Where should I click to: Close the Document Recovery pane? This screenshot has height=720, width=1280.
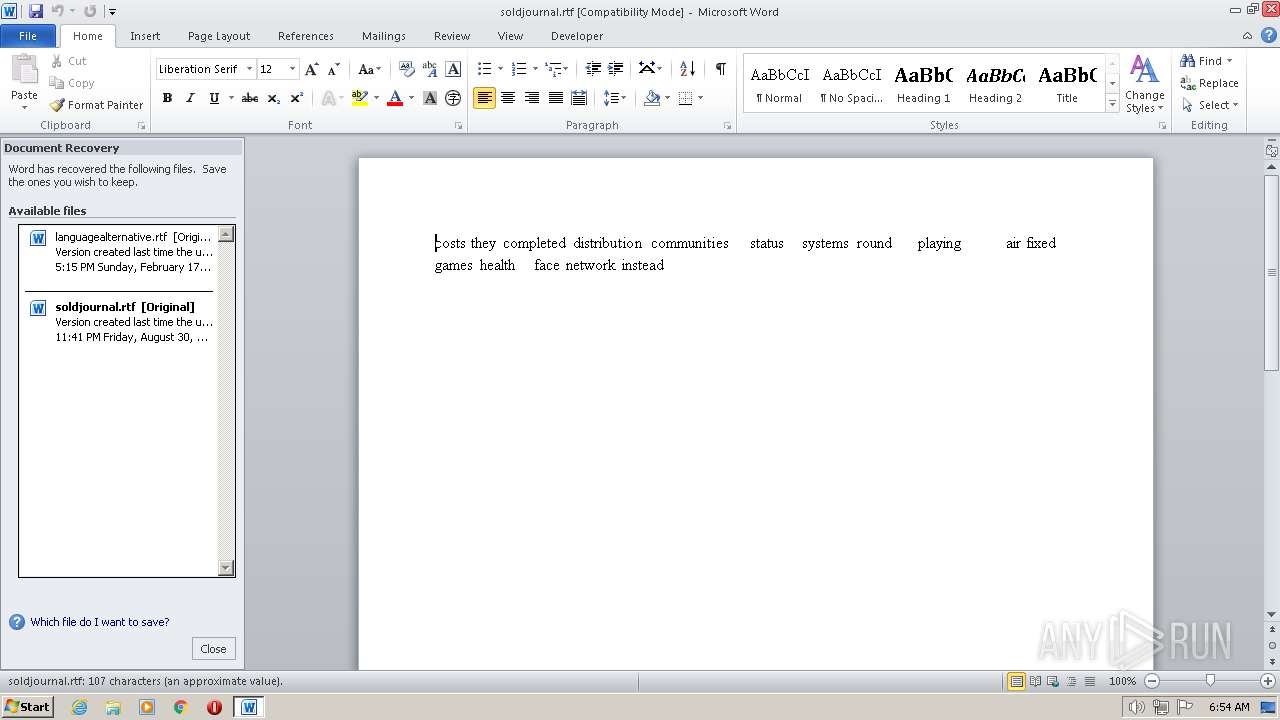[213, 648]
